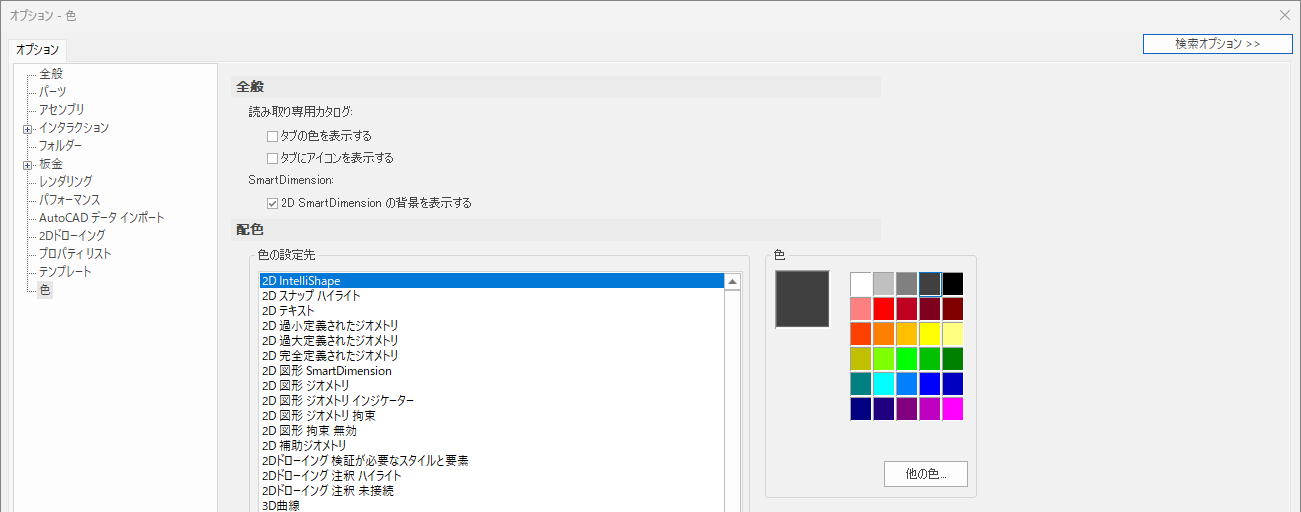Click the large current color preview
This screenshot has width=1301, height=512.
802,298
